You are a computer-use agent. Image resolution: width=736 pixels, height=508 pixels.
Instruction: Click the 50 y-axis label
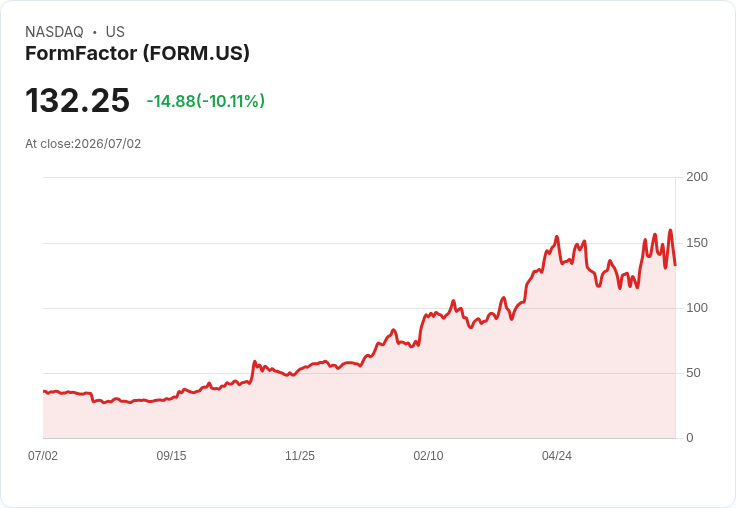click(x=693, y=373)
